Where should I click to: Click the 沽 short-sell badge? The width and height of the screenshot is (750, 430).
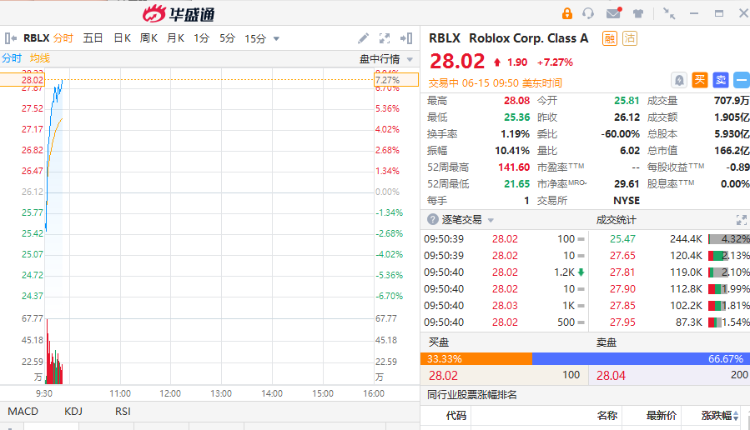629,38
